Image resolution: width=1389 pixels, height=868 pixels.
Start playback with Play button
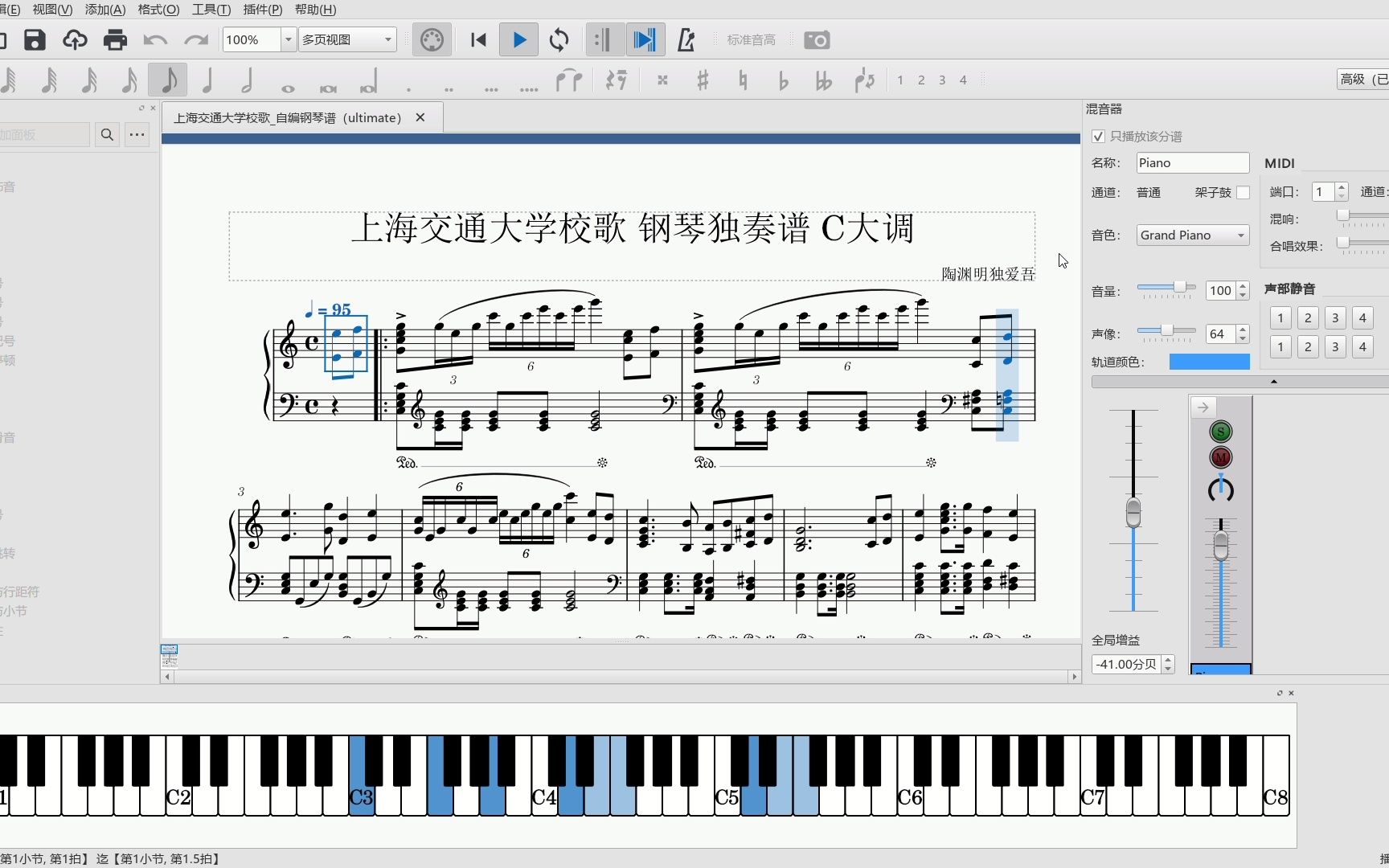tap(518, 39)
